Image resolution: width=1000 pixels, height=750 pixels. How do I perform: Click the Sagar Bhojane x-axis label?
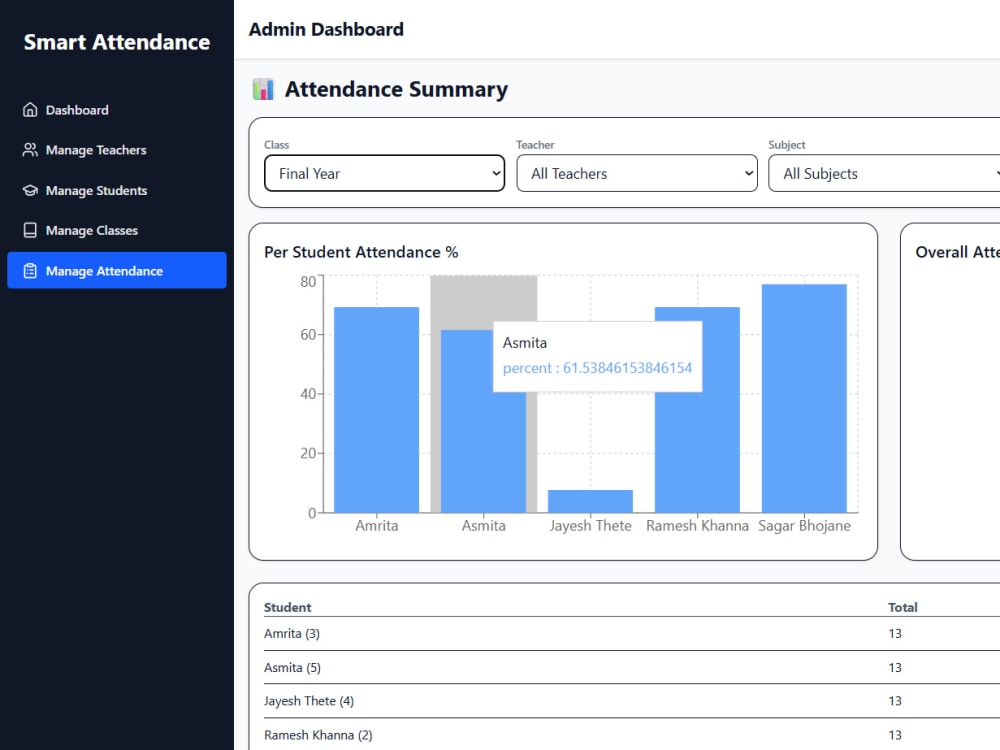[x=804, y=526]
